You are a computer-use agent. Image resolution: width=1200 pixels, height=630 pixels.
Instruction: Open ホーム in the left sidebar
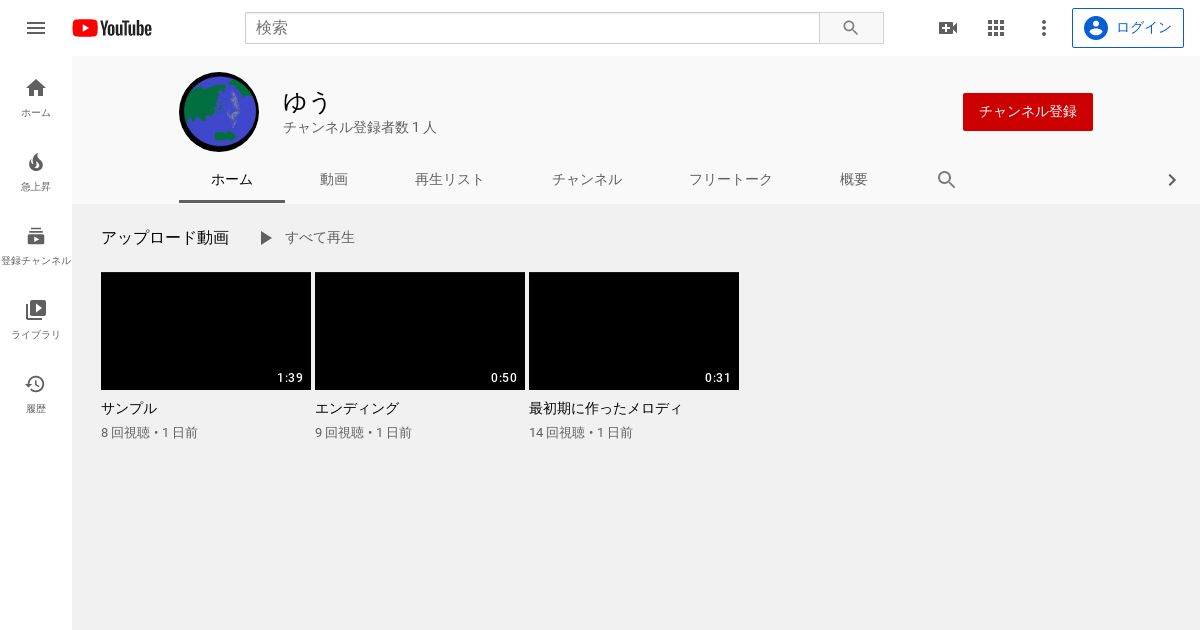click(x=36, y=98)
